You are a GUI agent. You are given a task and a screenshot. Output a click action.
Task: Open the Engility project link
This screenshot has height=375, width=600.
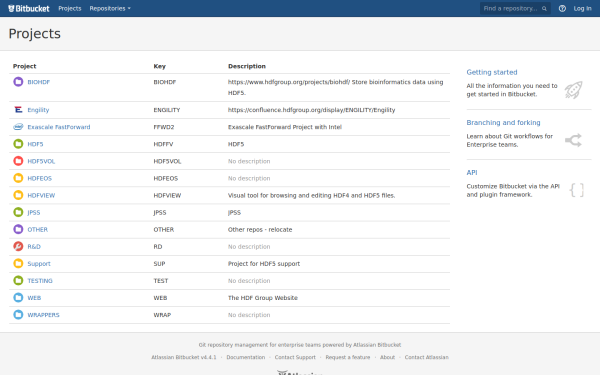coord(38,110)
